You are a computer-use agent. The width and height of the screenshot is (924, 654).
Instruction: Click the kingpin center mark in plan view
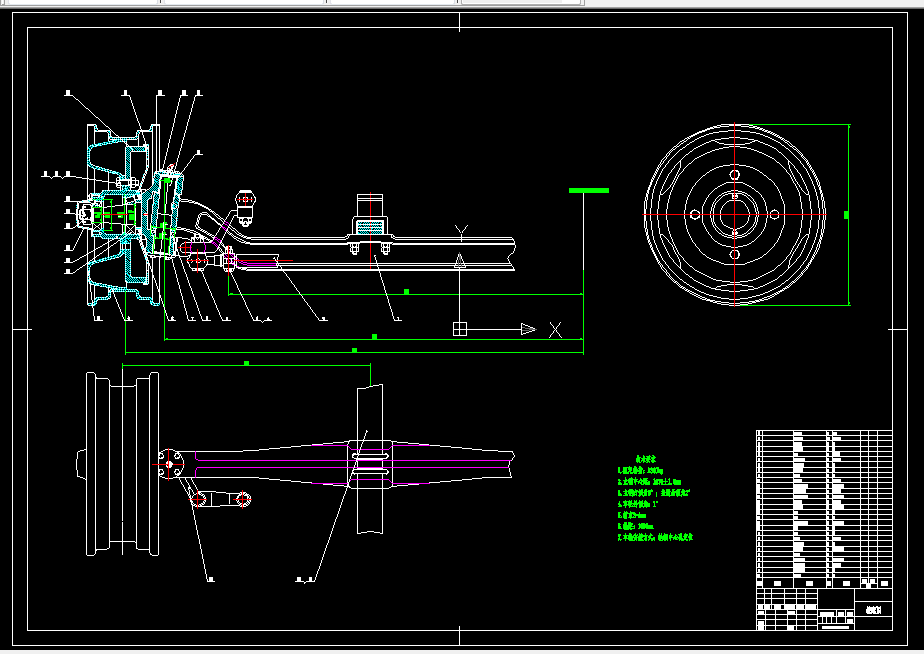[x=169, y=464]
